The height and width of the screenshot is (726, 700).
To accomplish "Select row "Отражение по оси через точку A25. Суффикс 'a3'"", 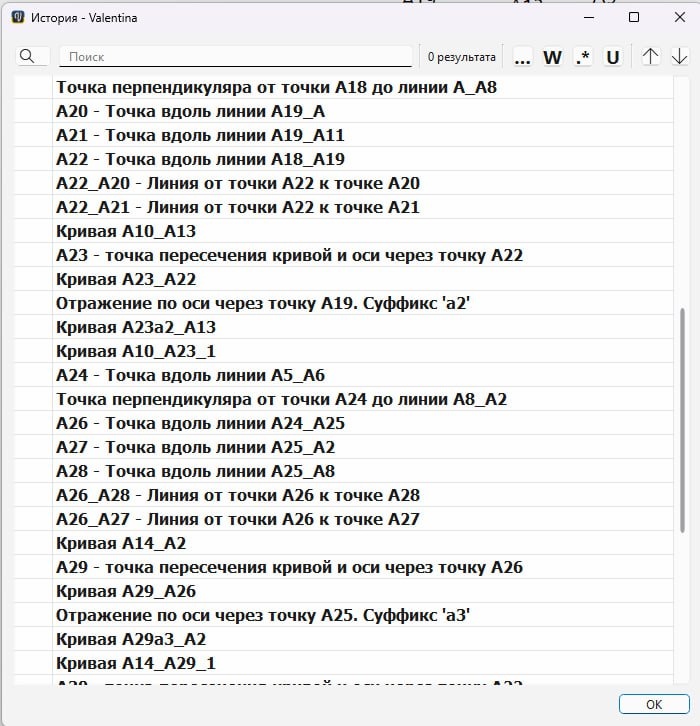I will [x=344, y=615].
